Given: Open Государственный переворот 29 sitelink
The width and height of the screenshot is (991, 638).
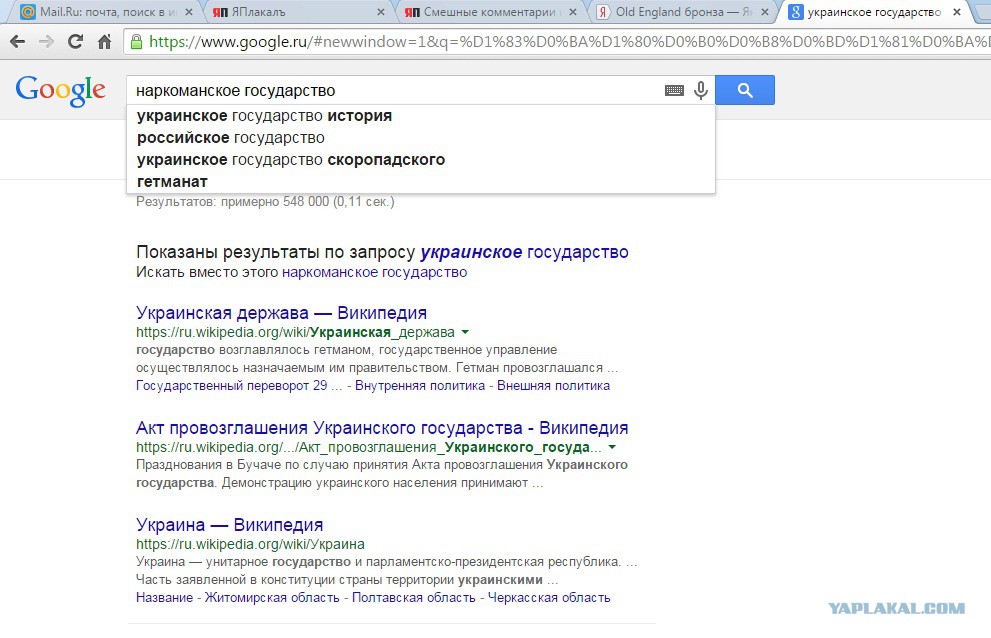Looking at the screenshot, I should coord(239,386).
